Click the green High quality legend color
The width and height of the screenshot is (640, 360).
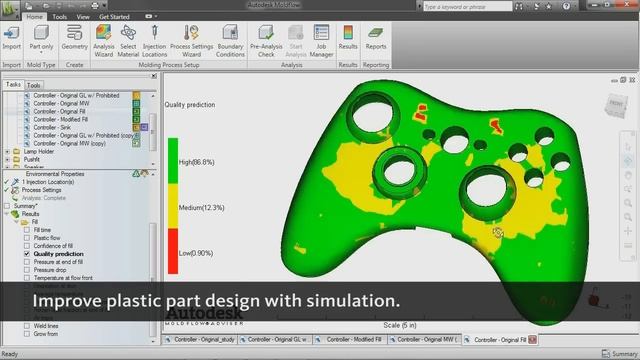[x=173, y=160]
